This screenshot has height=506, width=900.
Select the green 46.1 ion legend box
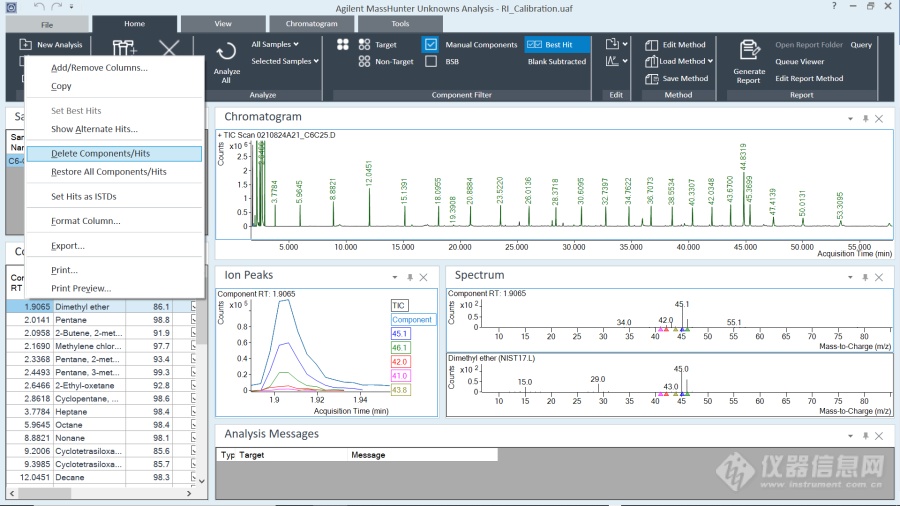pos(399,348)
